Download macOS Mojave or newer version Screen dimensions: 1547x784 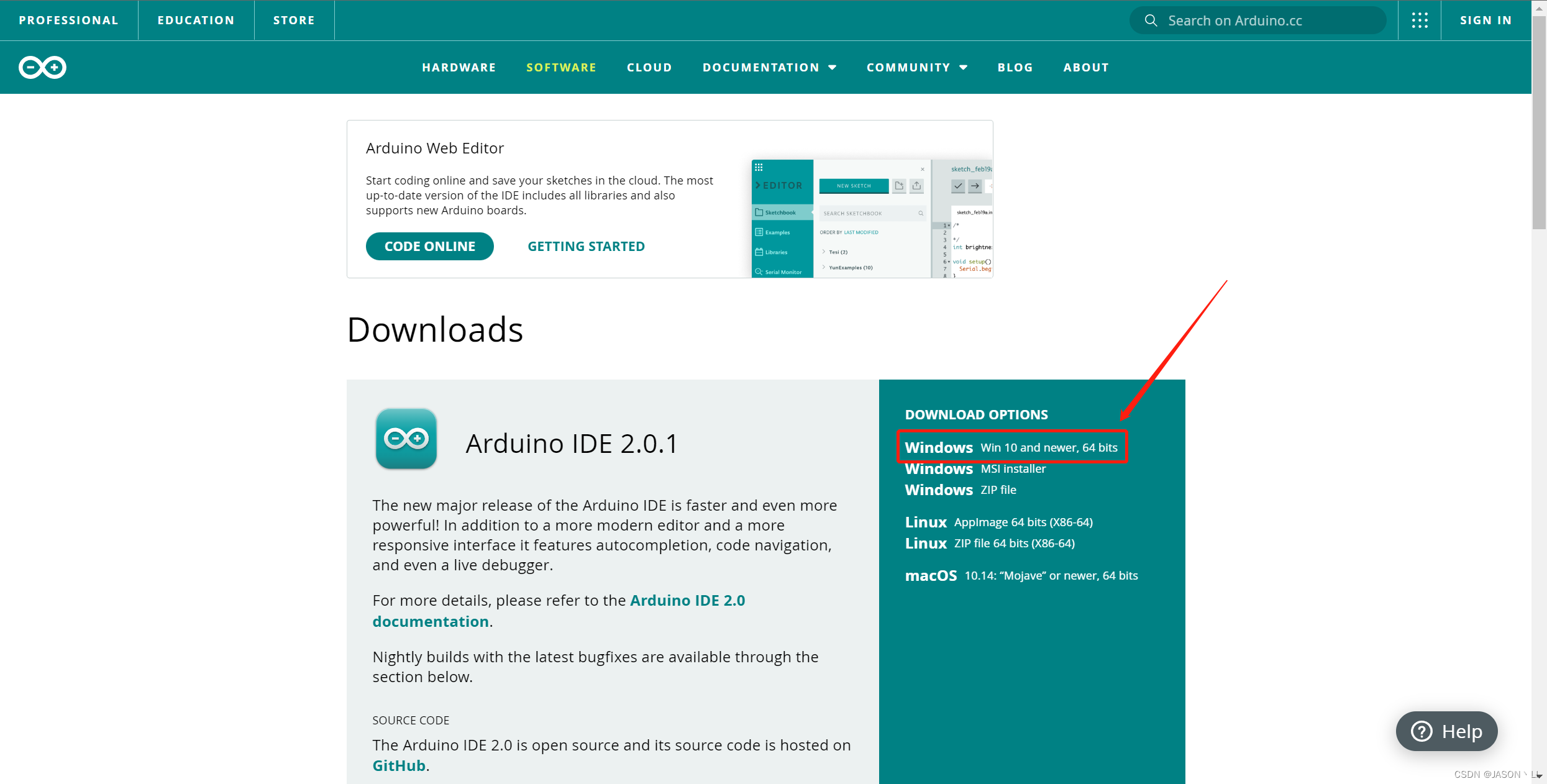(x=1021, y=575)
